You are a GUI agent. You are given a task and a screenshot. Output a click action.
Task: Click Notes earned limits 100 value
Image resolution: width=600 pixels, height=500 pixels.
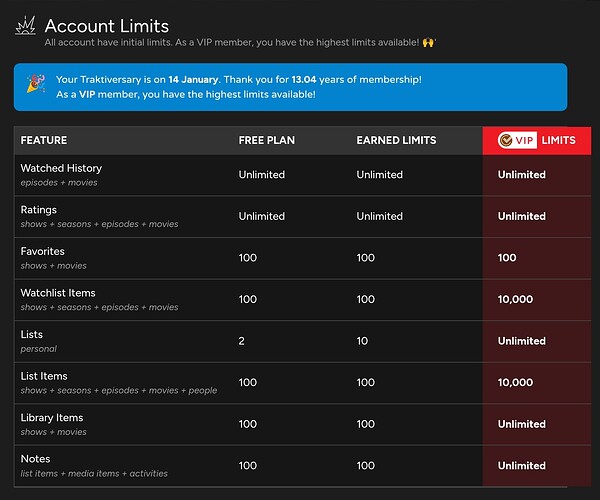[366, 466]
